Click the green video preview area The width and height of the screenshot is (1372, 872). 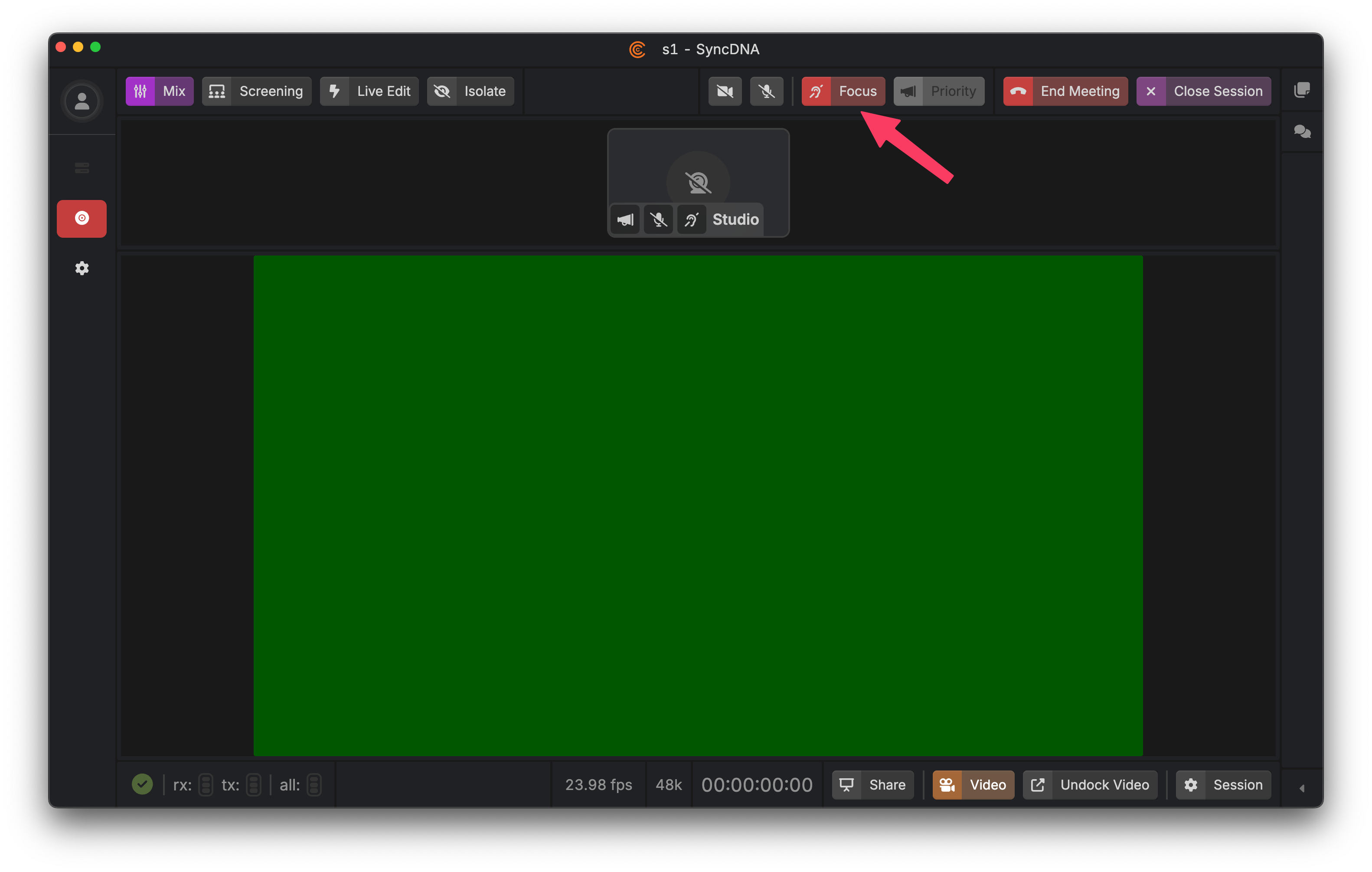(698, 505)
